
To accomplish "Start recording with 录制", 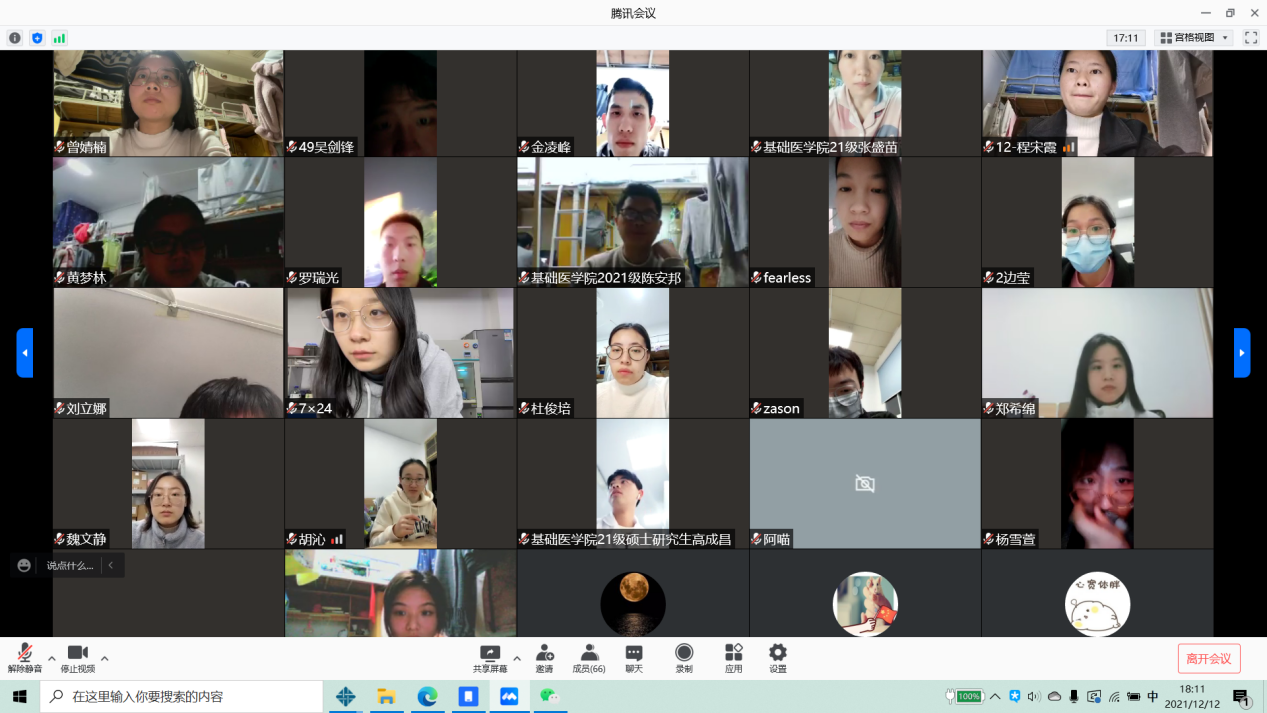I will click(684, 658).
